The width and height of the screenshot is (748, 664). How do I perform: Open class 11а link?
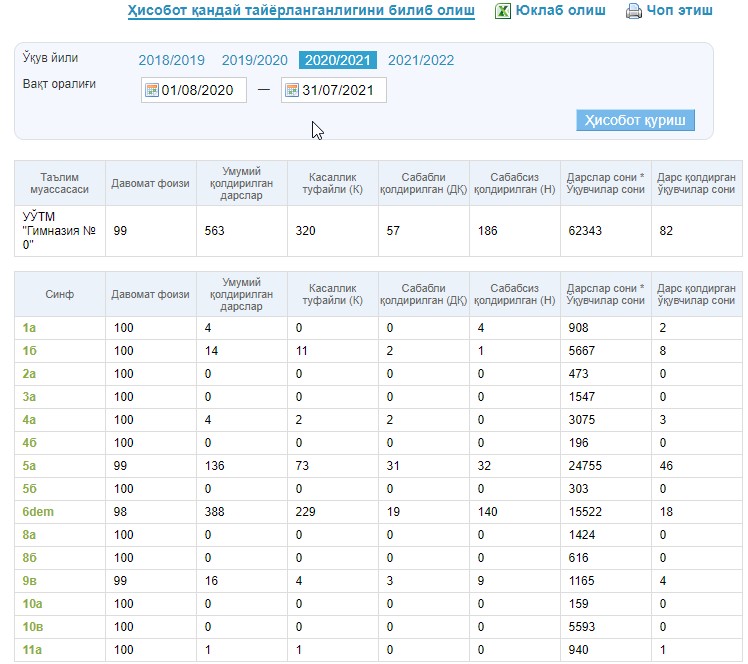coord(31,650)
